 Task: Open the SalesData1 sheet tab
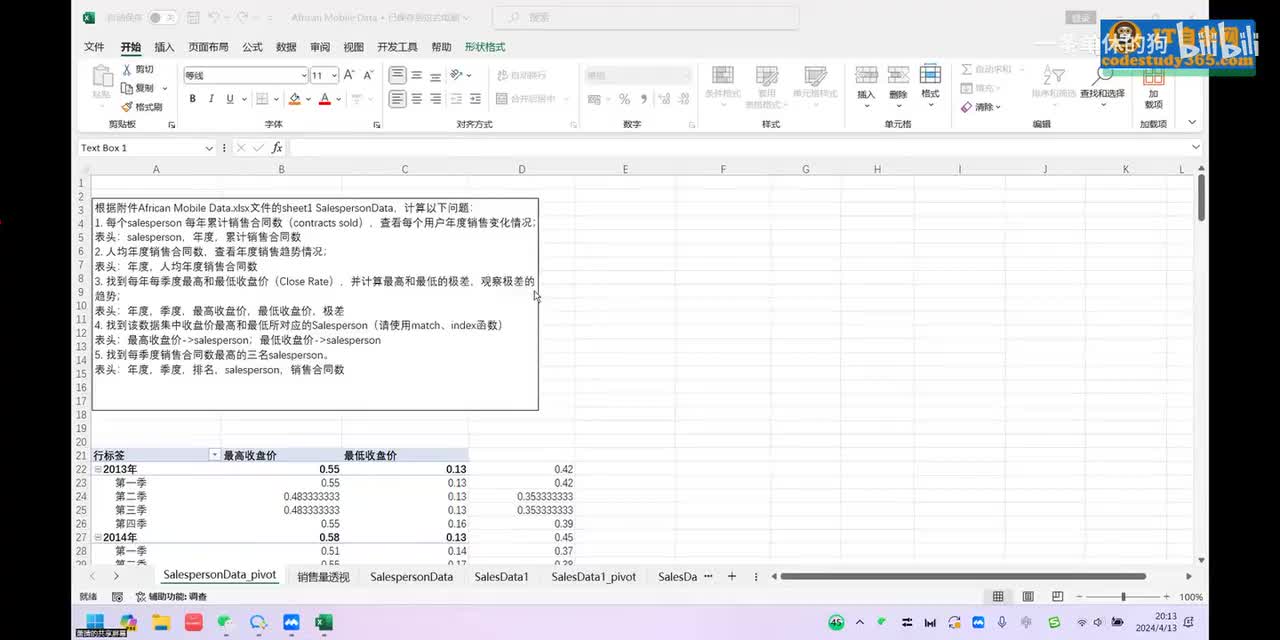pyautogui.click(x=501, y=577)
